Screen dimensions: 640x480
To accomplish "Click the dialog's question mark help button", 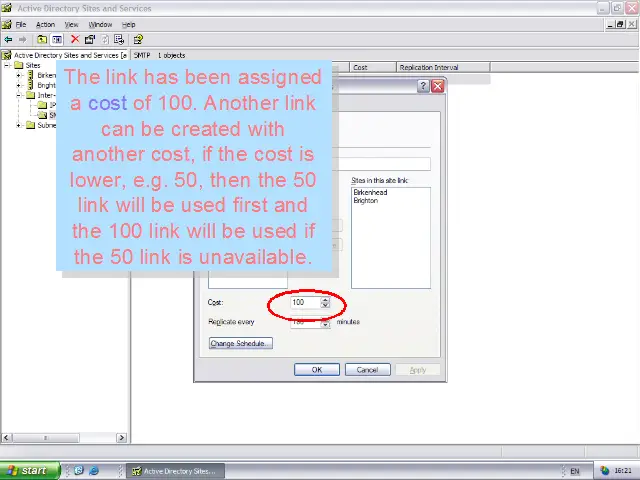I will point(423,87).
